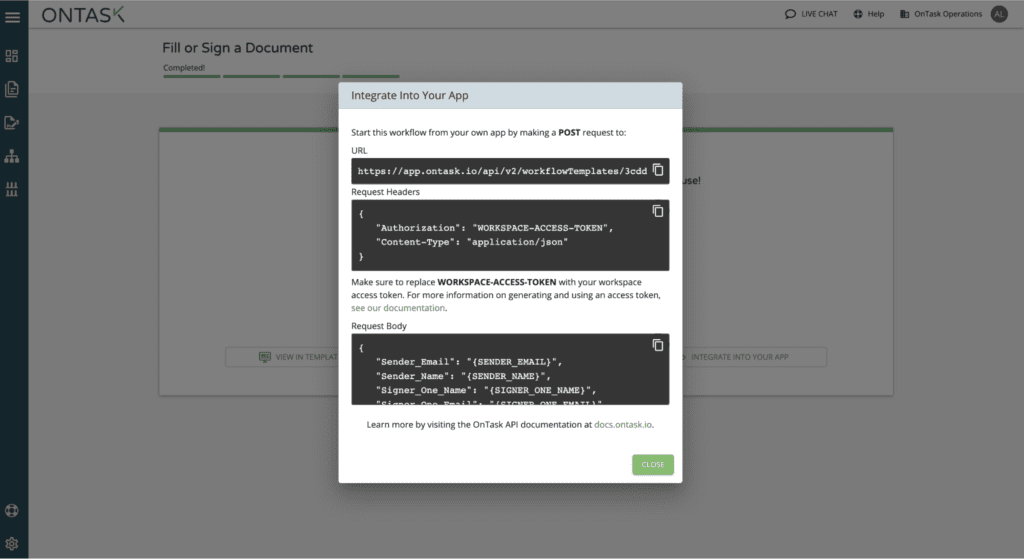Image resolution: width=1024 pixels, height=559 pixels.
Task: Click the 'Integrate Into Your App' dialog title
Action: (409, 95)
